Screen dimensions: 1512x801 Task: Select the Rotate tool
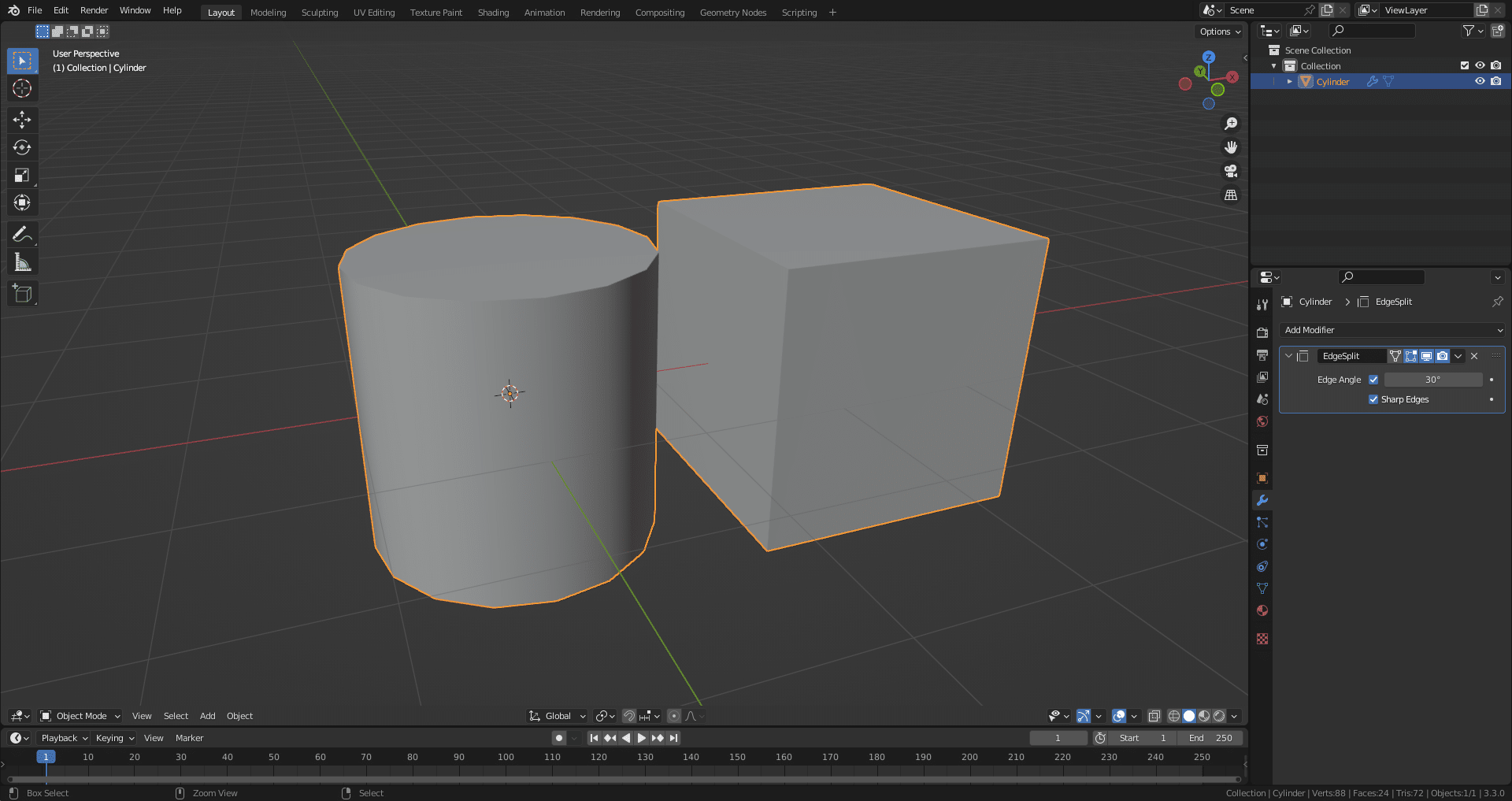(x=22, y=147)
